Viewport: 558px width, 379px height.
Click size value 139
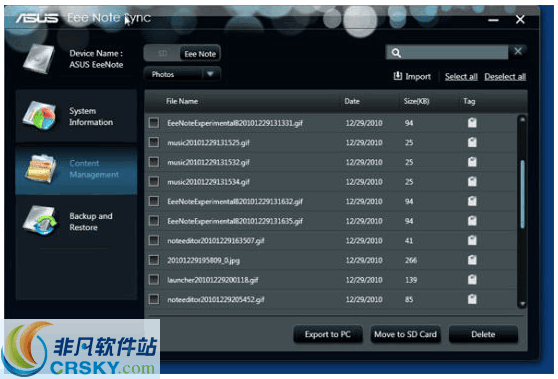click(x=411, y=280)
